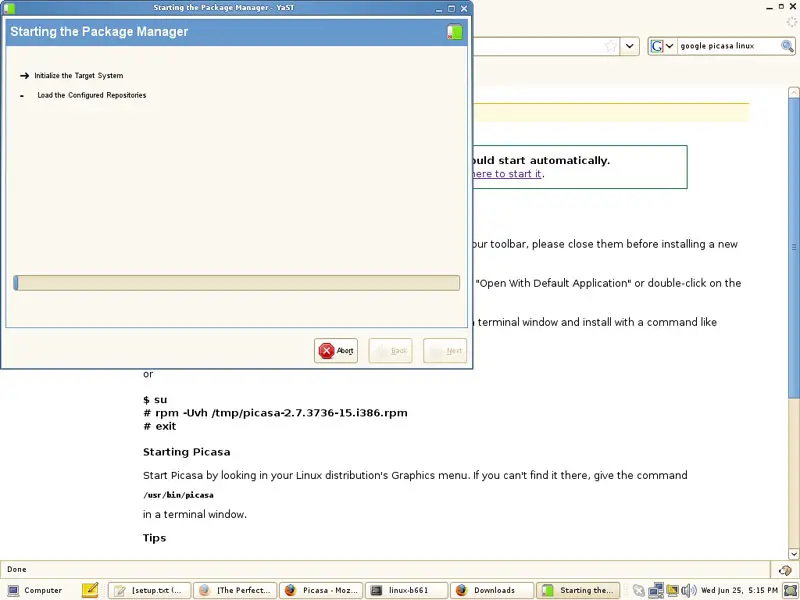Click the scrollbar up arrow in Firefox

click(x=793, y=93)
